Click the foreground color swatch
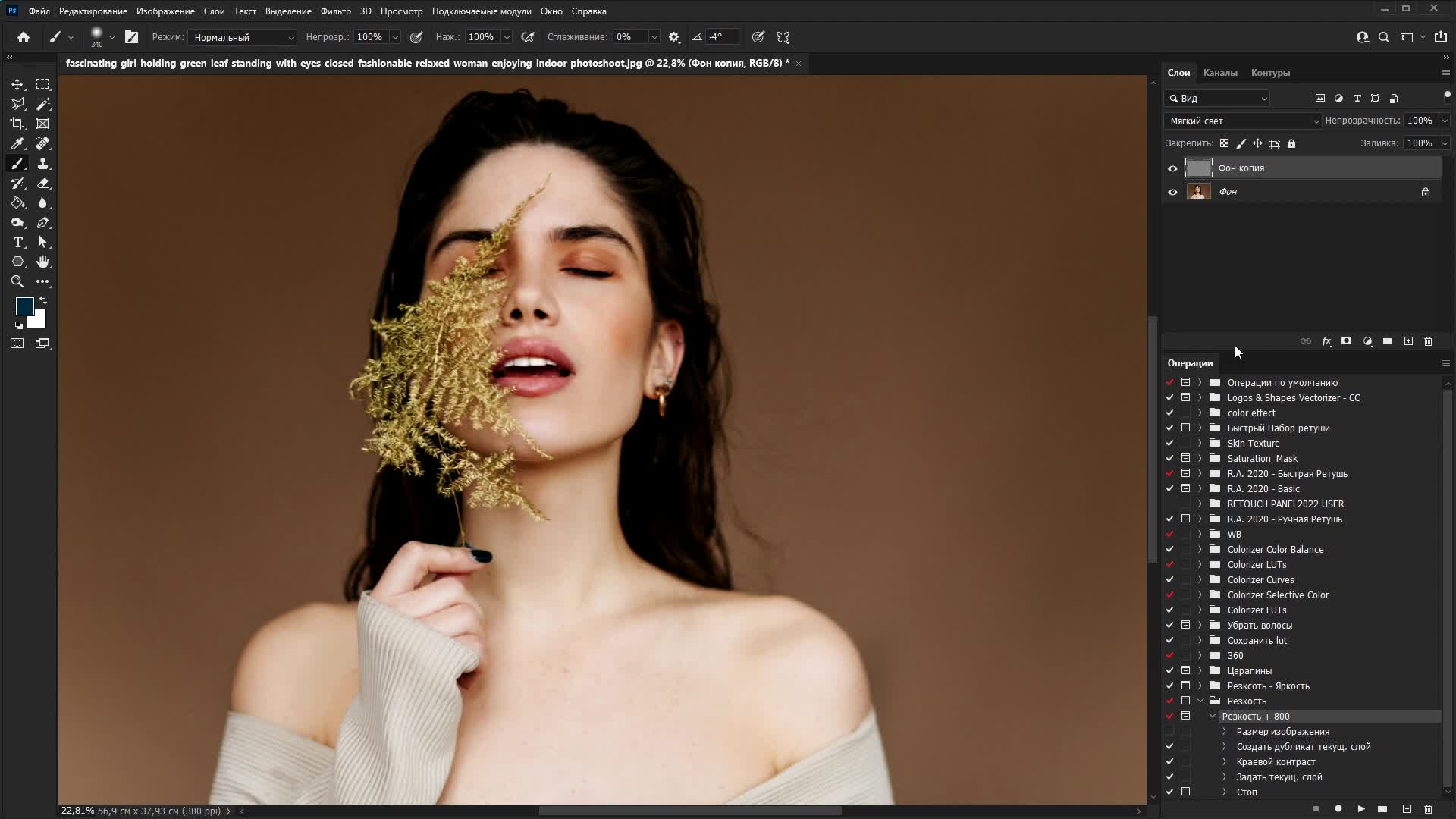The width and height of the screenshot is (1456, 819). pyautogui.click(x=24, y=306)
